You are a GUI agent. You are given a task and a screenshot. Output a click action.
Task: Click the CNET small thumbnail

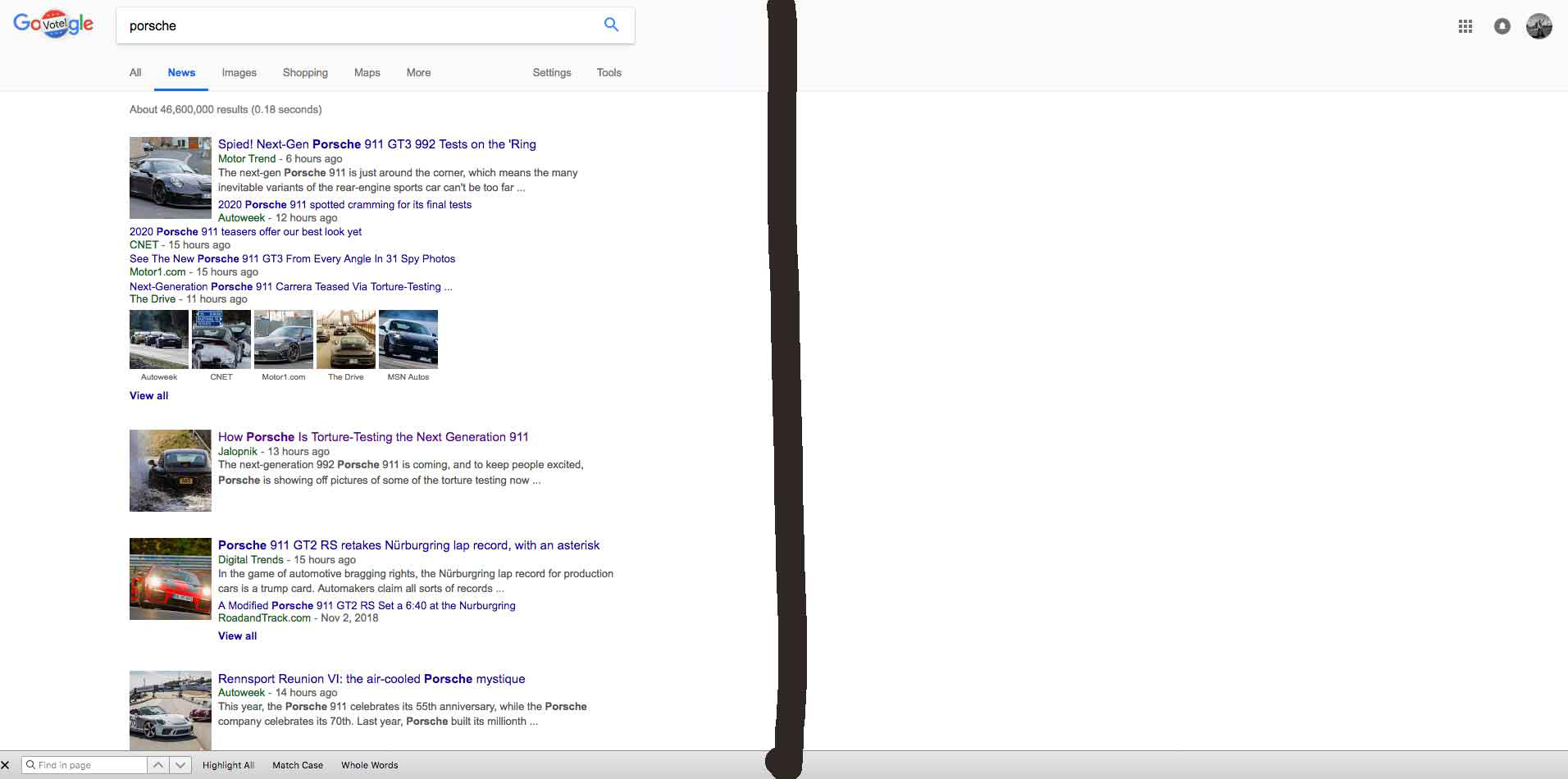(221, 339)
